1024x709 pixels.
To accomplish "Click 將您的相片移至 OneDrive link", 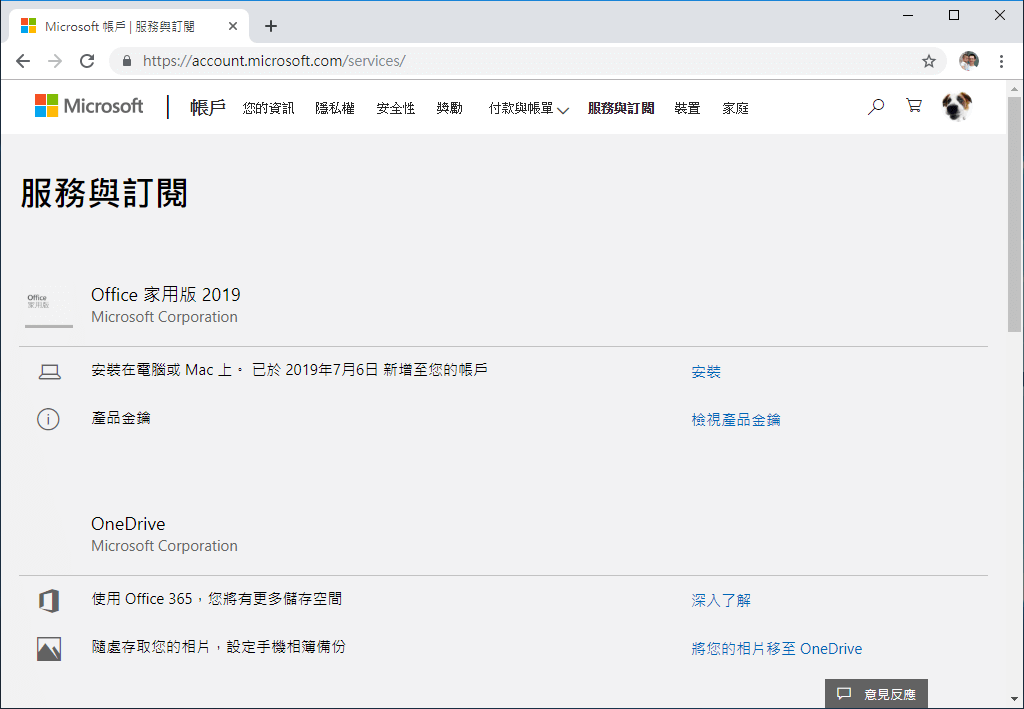I will click(776, 649).
